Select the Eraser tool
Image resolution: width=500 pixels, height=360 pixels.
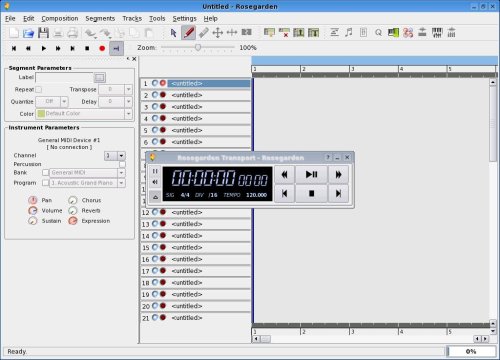point(203,33)
